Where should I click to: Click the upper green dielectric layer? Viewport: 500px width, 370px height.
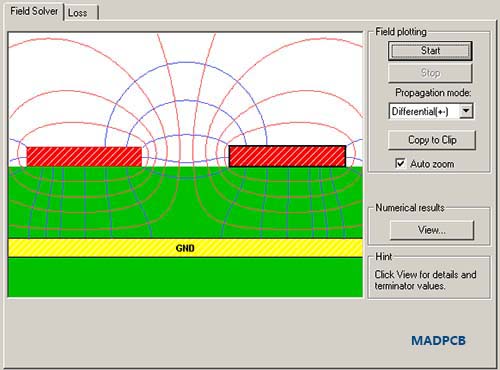[185, 202]
